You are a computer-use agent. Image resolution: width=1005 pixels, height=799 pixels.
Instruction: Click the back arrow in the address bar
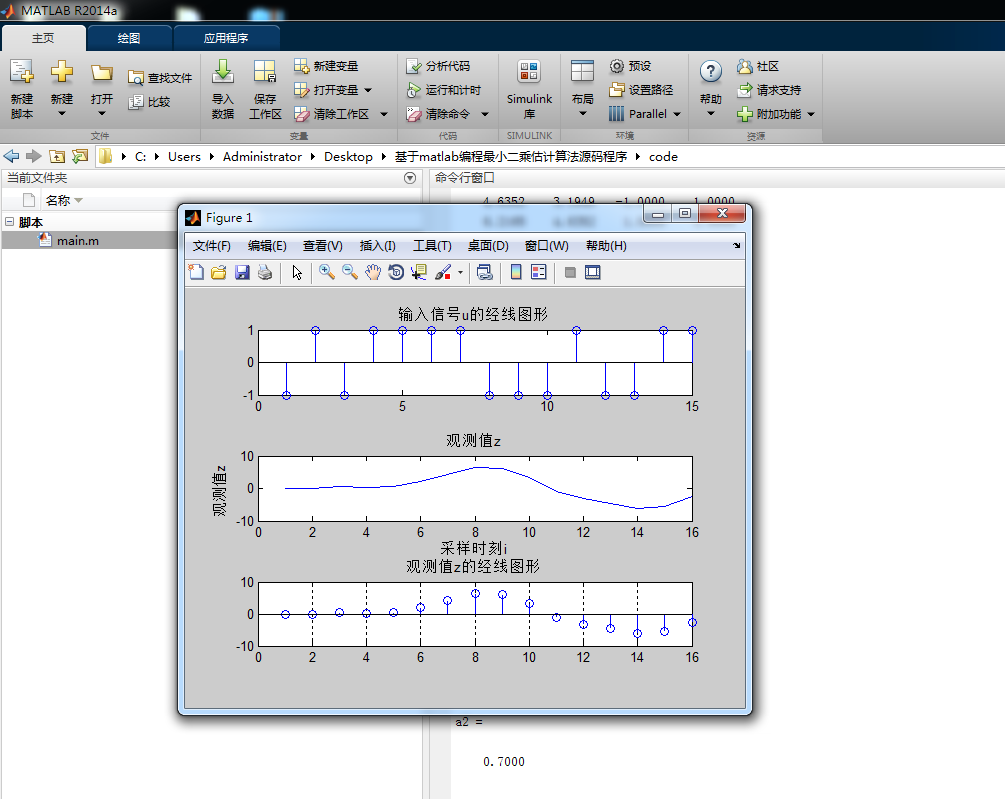[x=12, y=156]
